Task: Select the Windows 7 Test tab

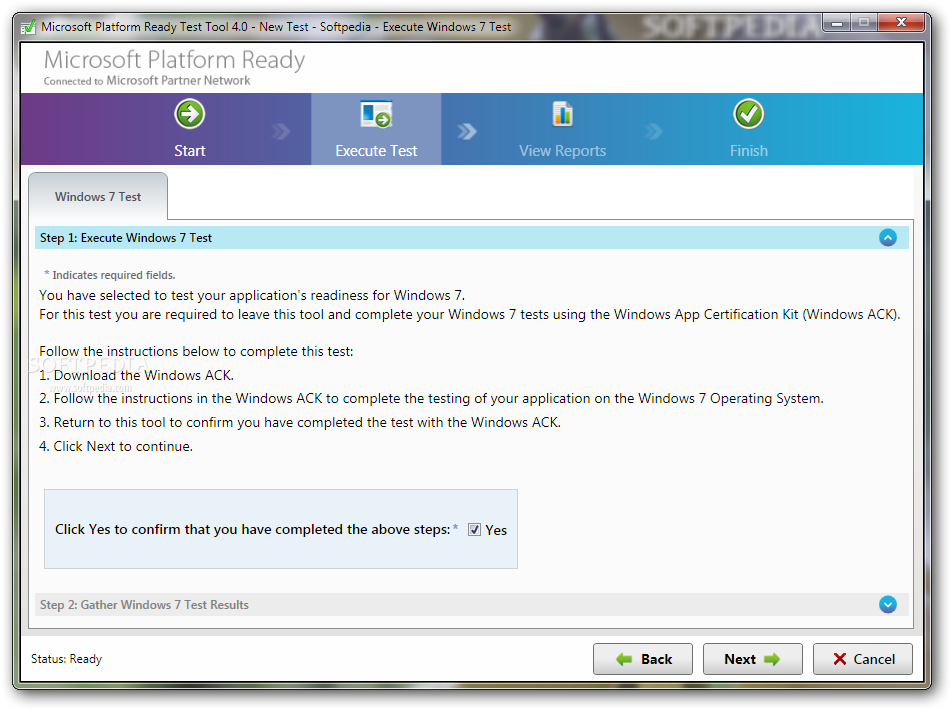Action: pos(98,196)
